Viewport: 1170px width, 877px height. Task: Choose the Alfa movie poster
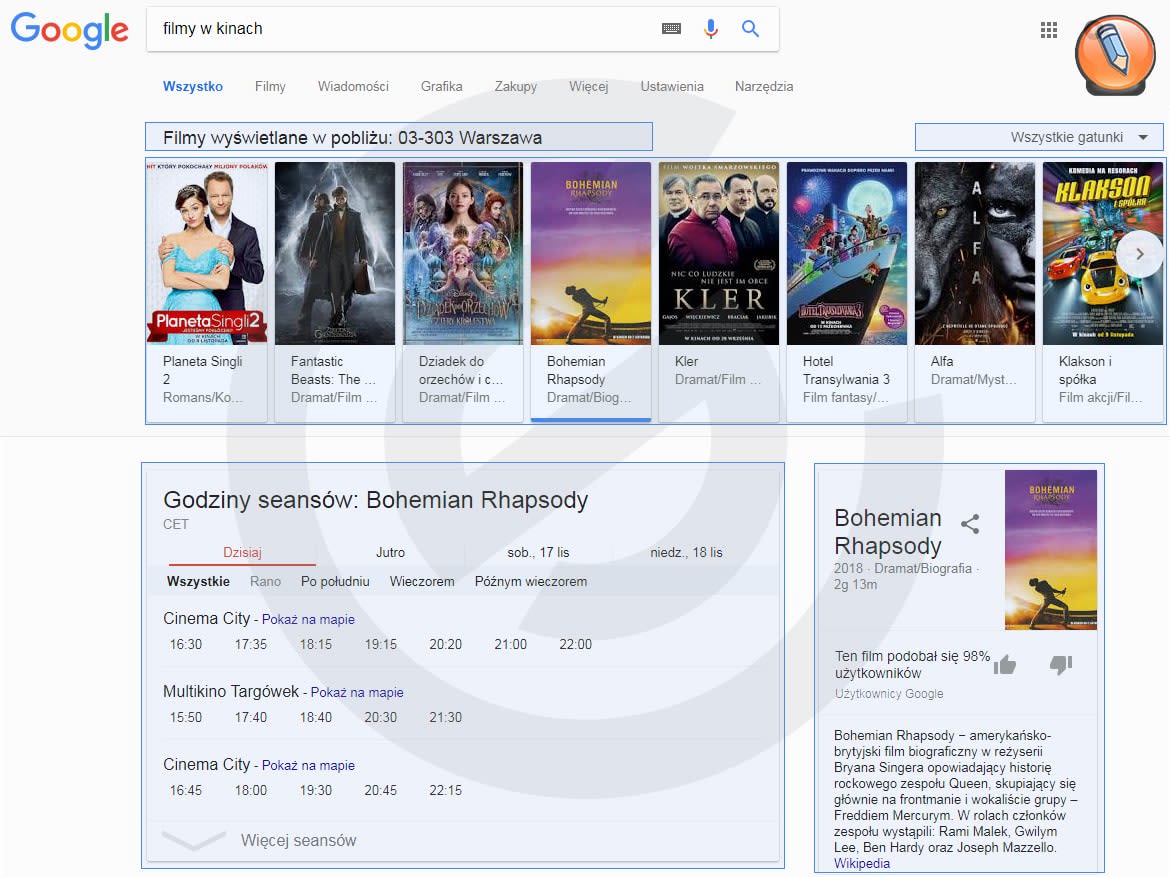click(x=975, y=254)
